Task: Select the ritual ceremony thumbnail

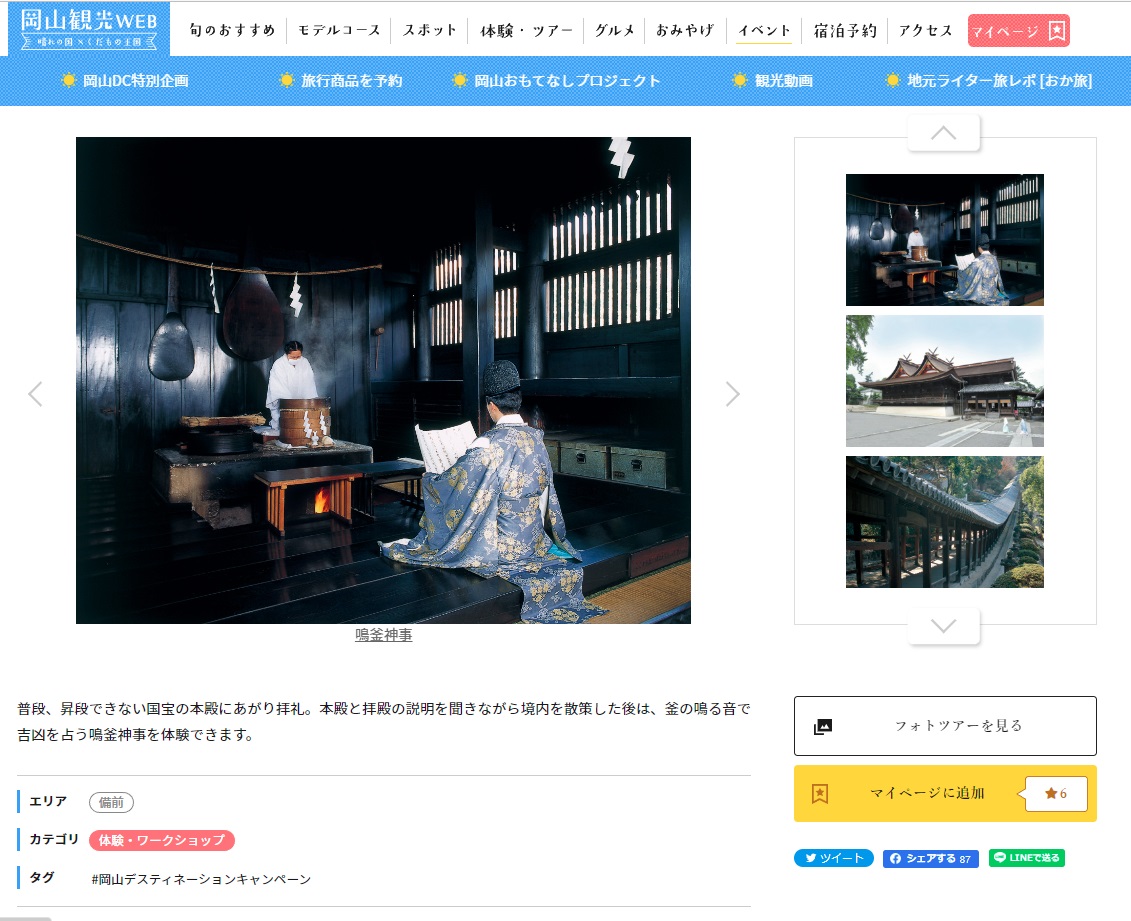Action: [x=944, y=239]
